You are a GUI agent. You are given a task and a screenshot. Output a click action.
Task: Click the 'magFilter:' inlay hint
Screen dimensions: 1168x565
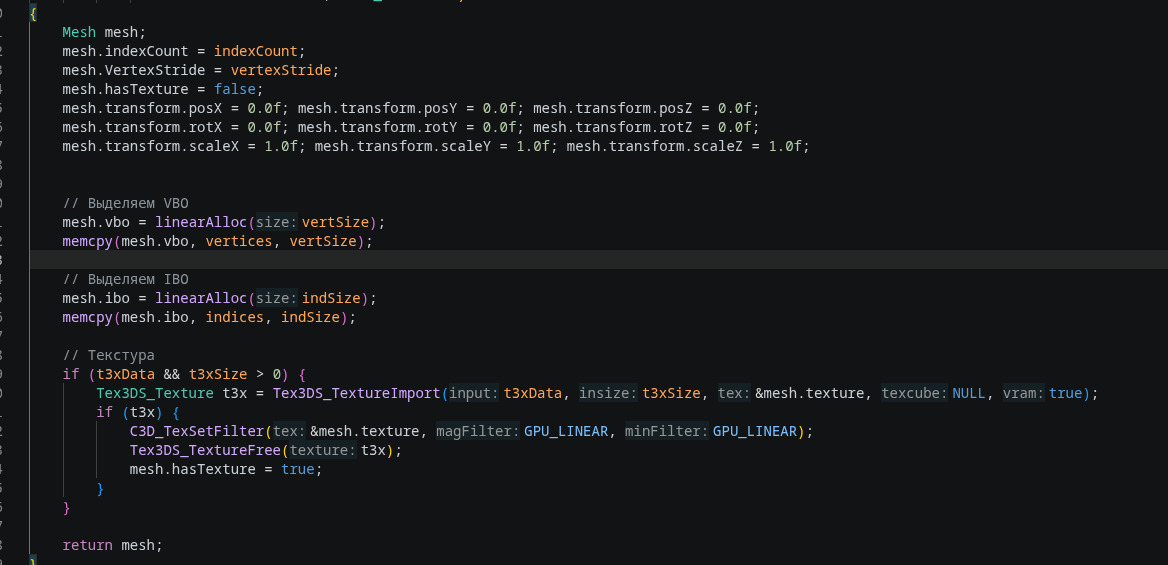(477, 431)
